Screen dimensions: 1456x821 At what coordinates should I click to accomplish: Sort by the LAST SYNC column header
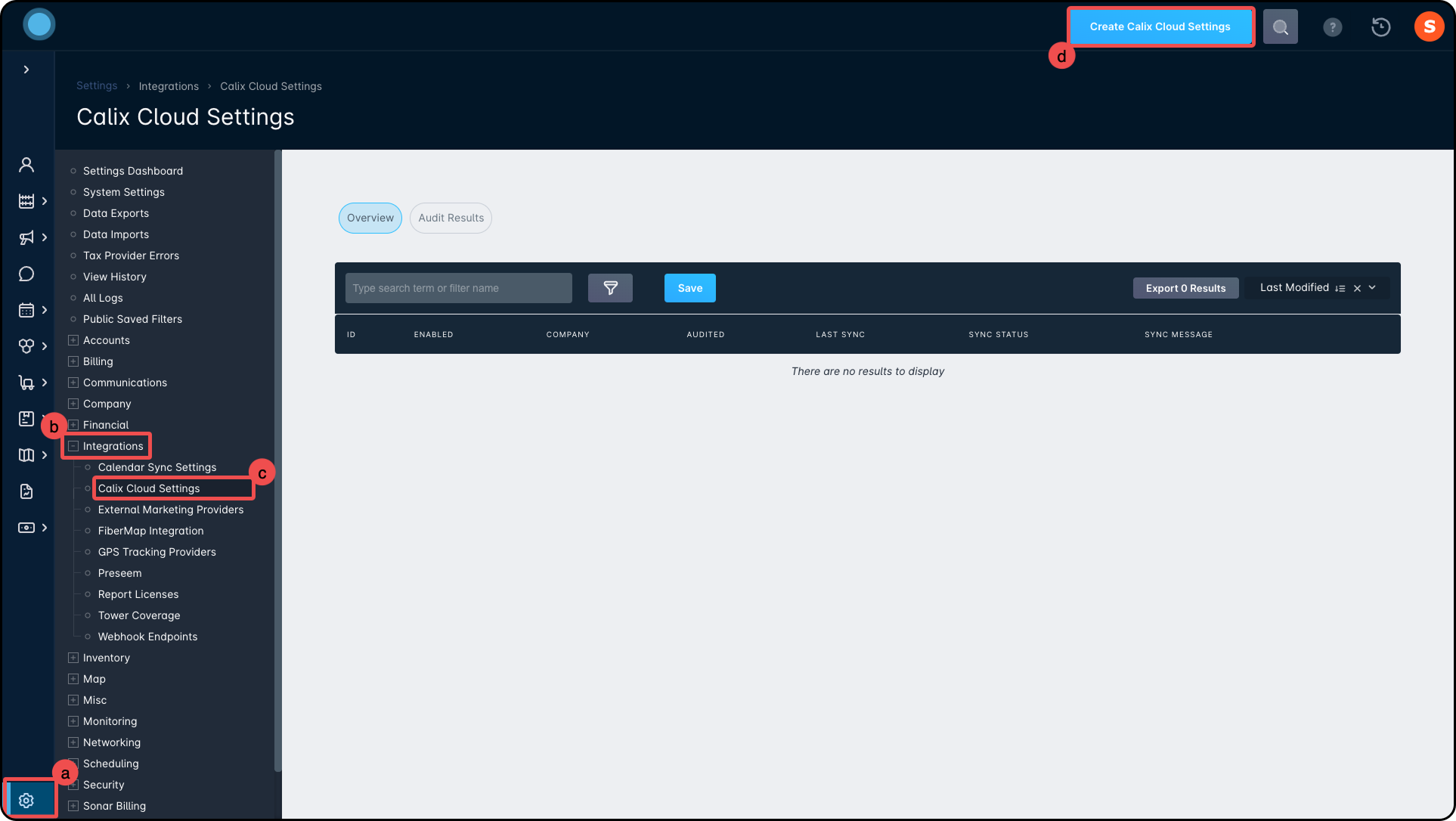[x=840, y=334]
